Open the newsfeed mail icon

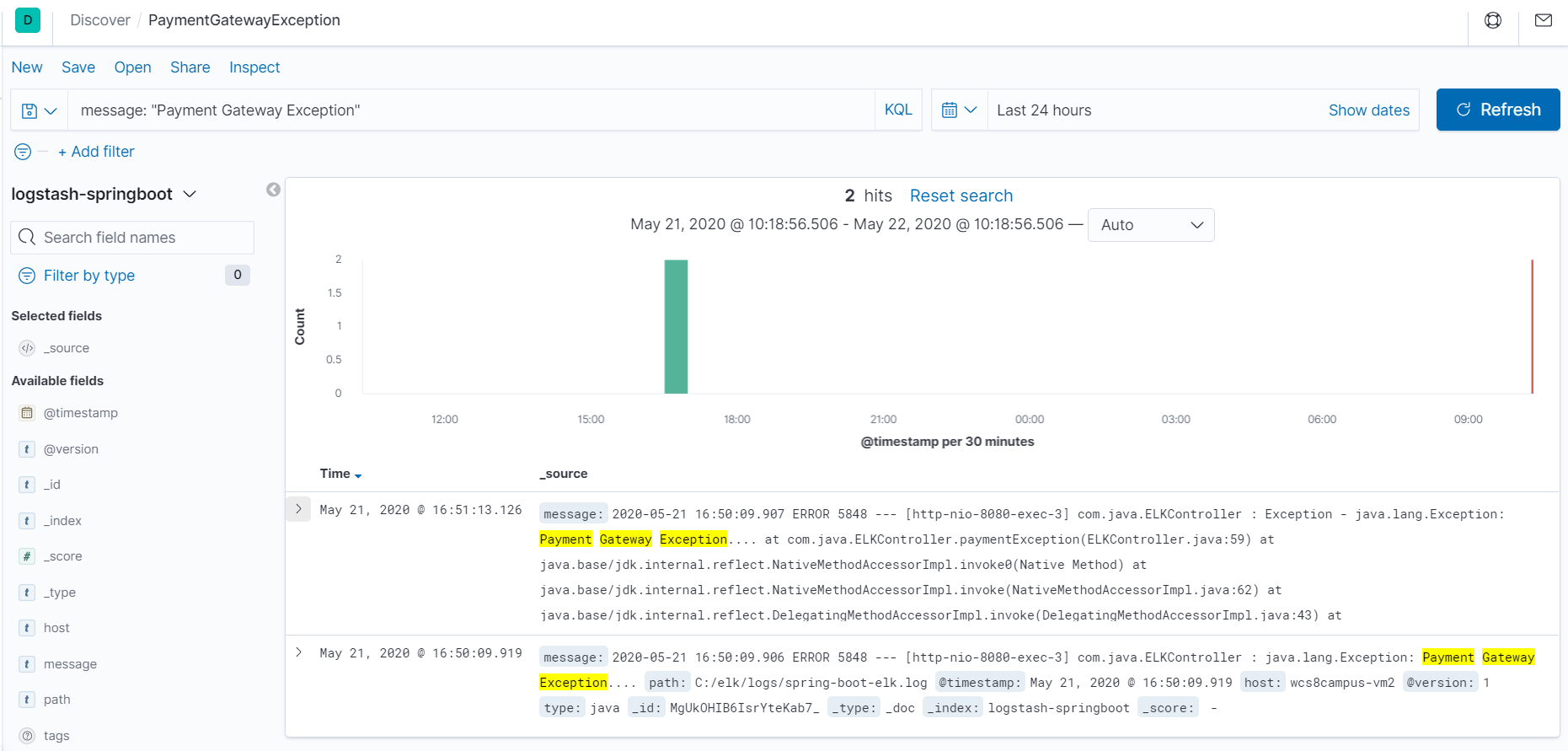[1544, 20]
